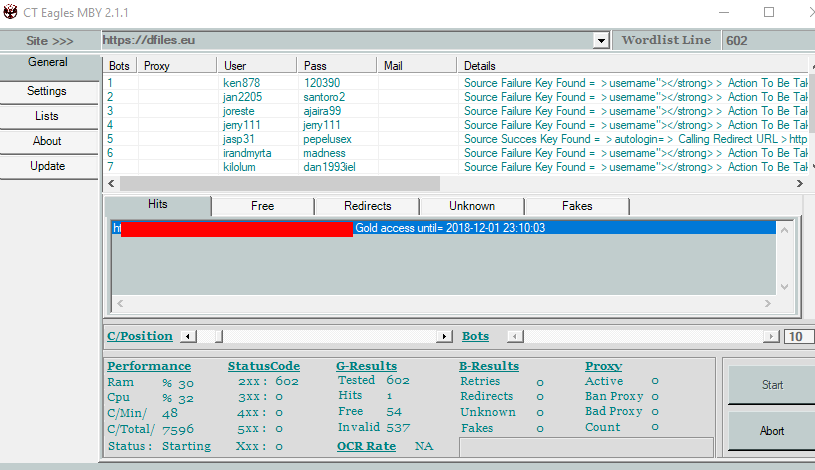Select bot row number 1
815x470 pixels.
[x=456, y=83]
